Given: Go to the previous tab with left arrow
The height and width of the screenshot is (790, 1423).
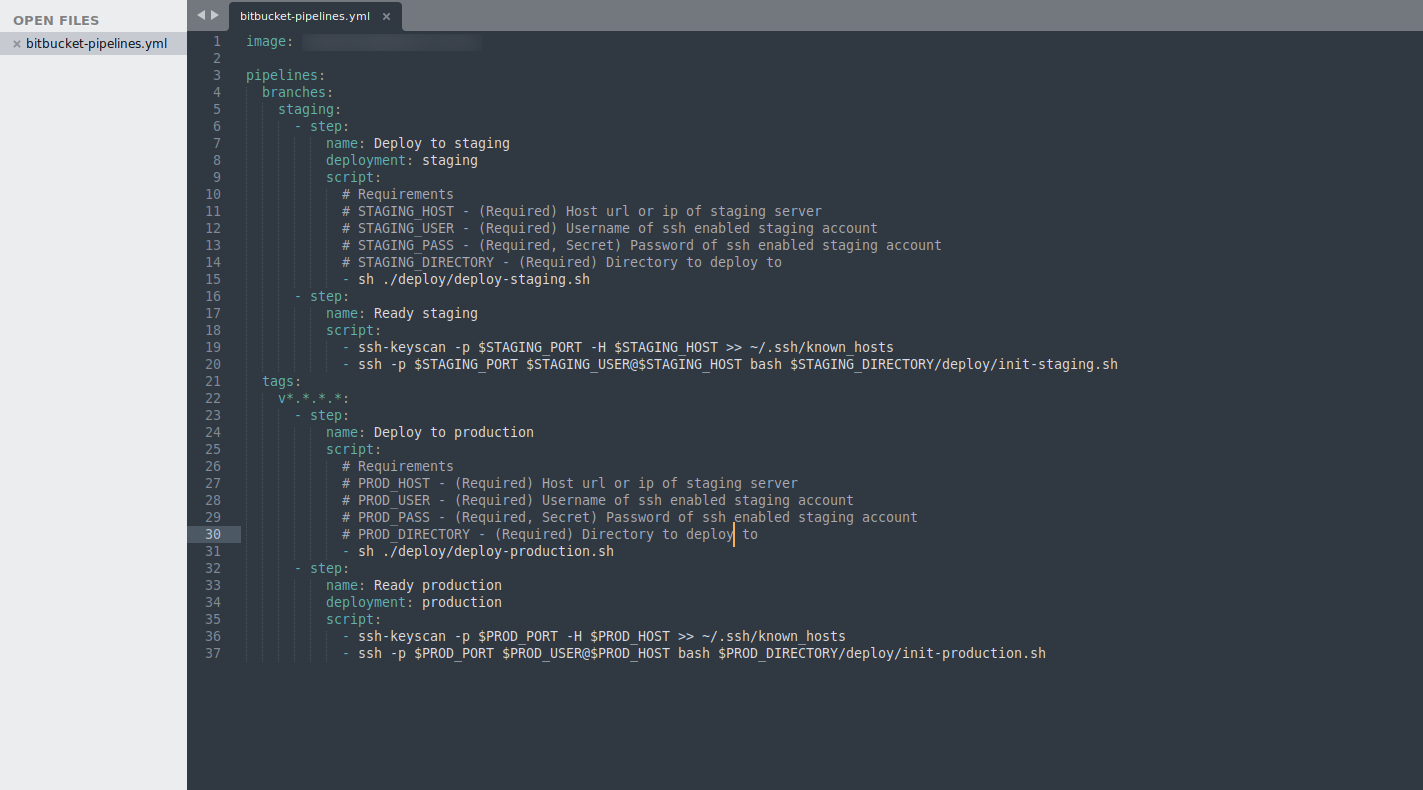Looking at the screenshot, I should (x=201, y=15).
